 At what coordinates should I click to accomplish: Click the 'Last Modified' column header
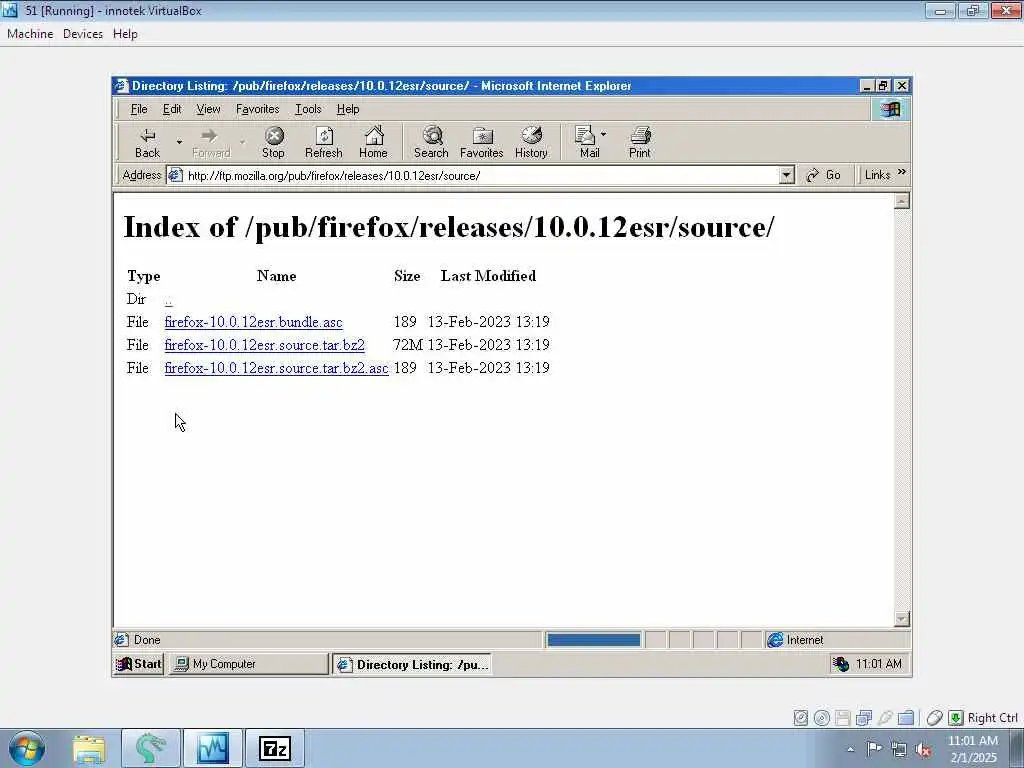click(x=488, y=276)
